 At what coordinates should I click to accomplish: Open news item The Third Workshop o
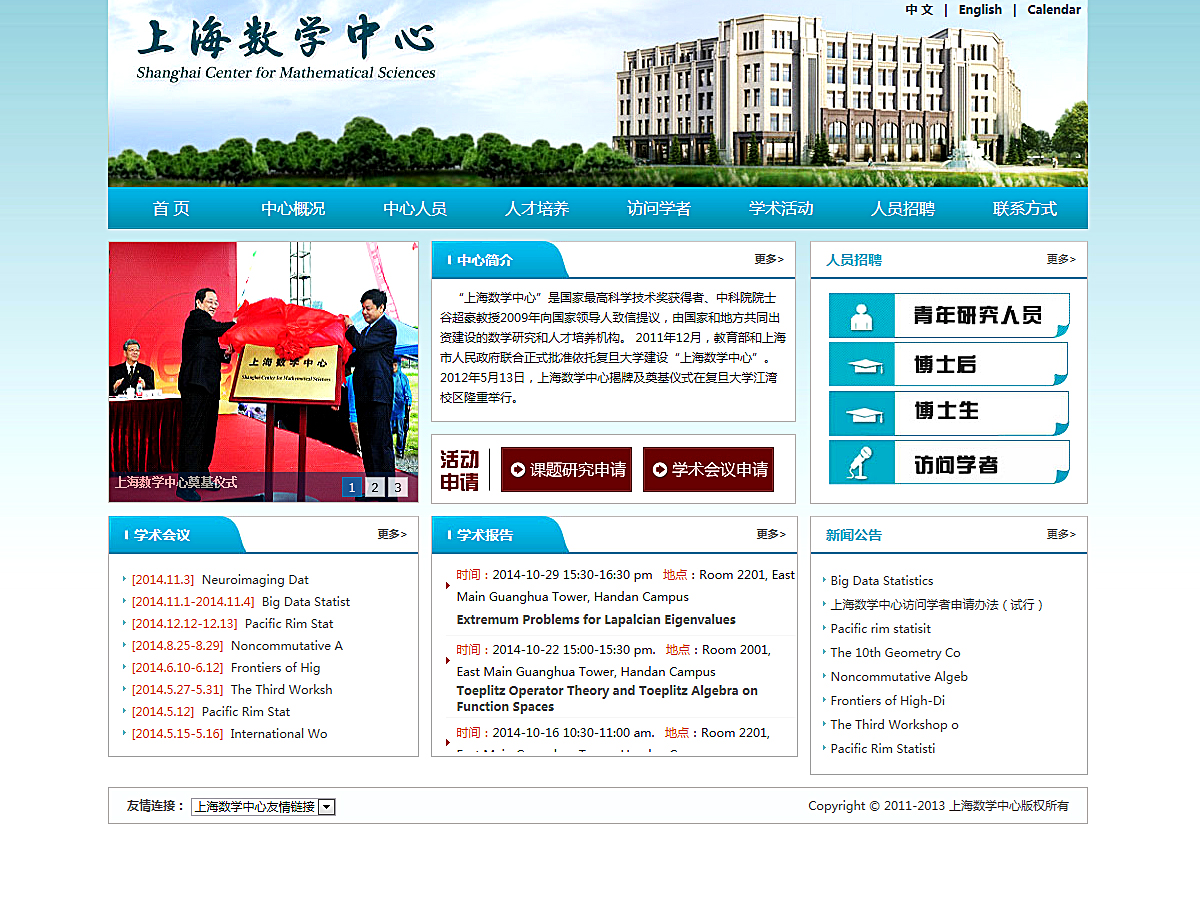pos(894,724)
